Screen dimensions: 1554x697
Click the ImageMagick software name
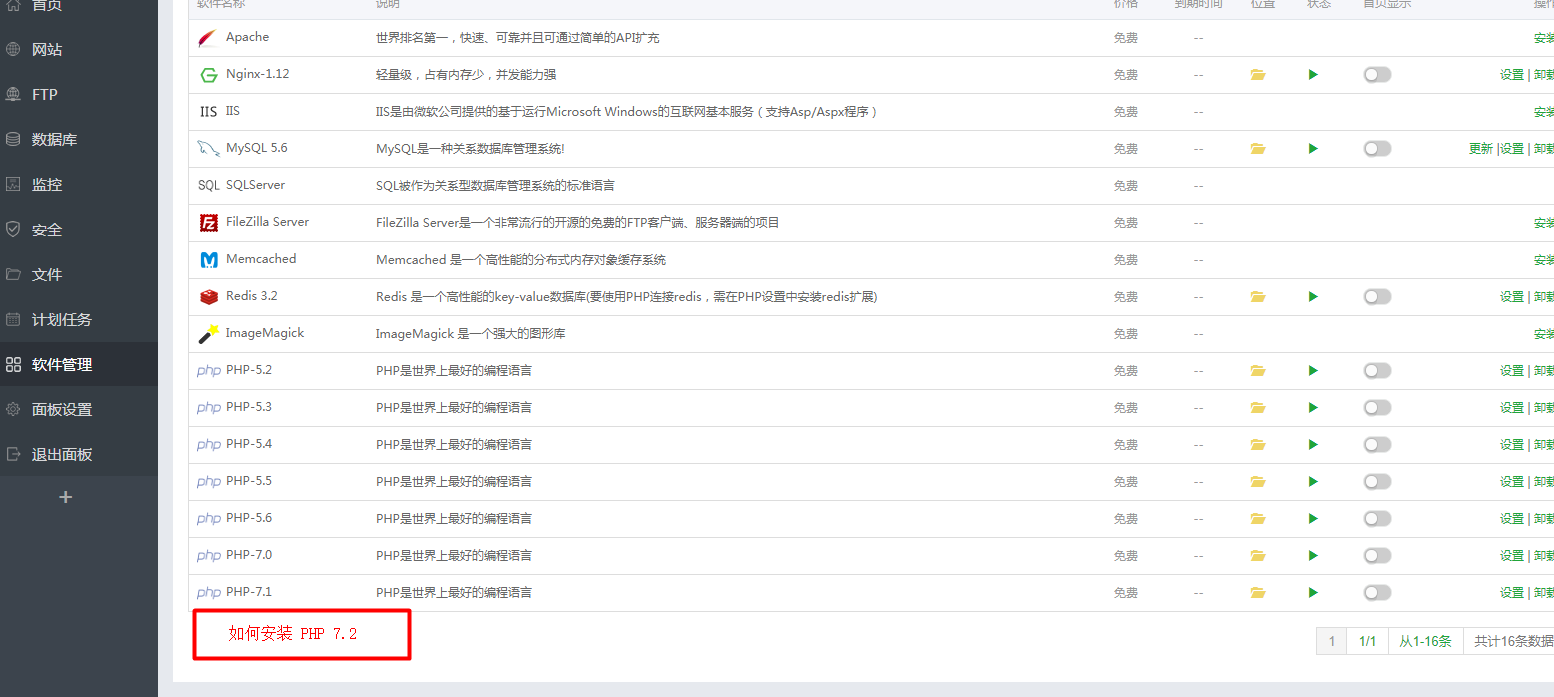point(265,333)
